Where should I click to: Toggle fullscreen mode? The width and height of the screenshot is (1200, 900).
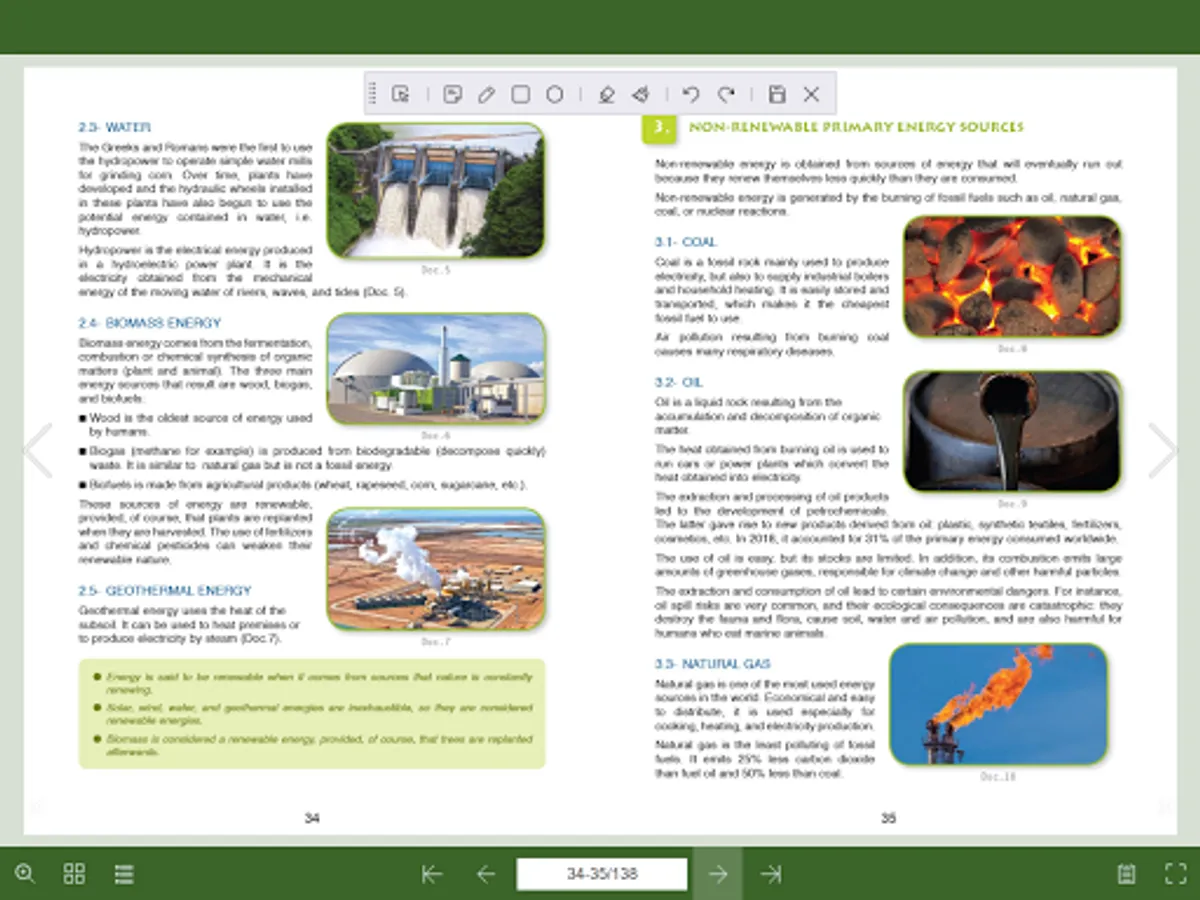[1176, 873]
